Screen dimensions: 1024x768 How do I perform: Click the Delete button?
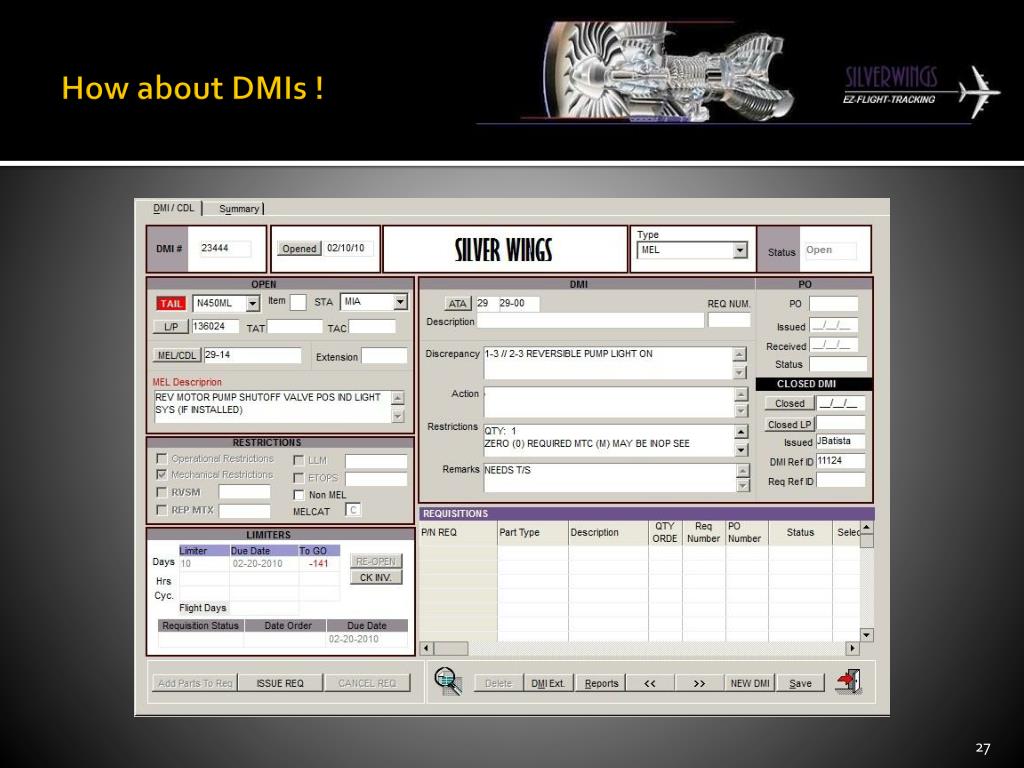click(498, 683)
